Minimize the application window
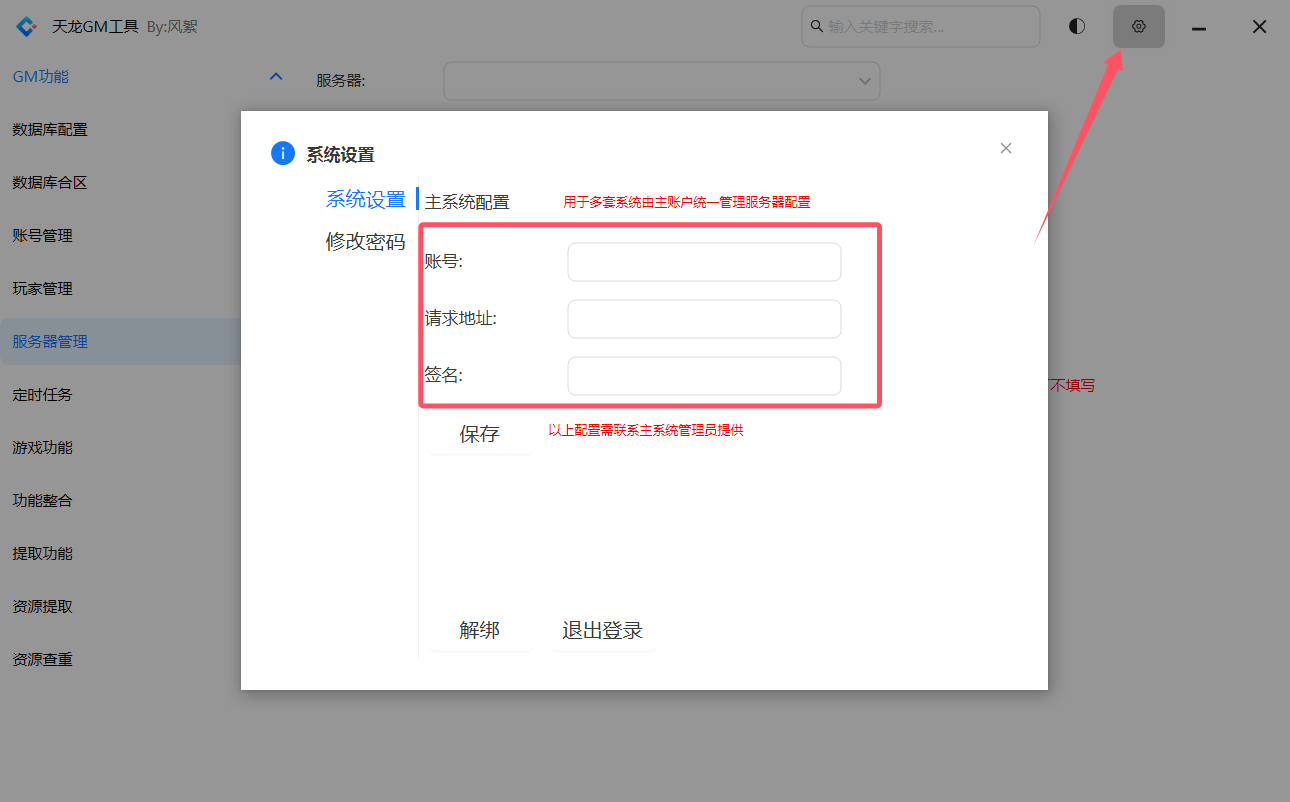1290x802 pixels. (1199, 28)
